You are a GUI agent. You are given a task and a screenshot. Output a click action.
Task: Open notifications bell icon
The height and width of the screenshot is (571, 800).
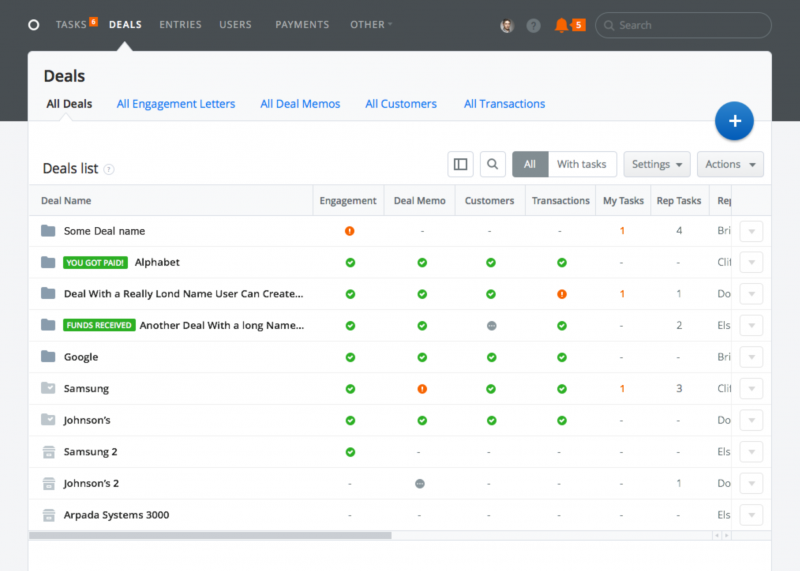point(561,25)
